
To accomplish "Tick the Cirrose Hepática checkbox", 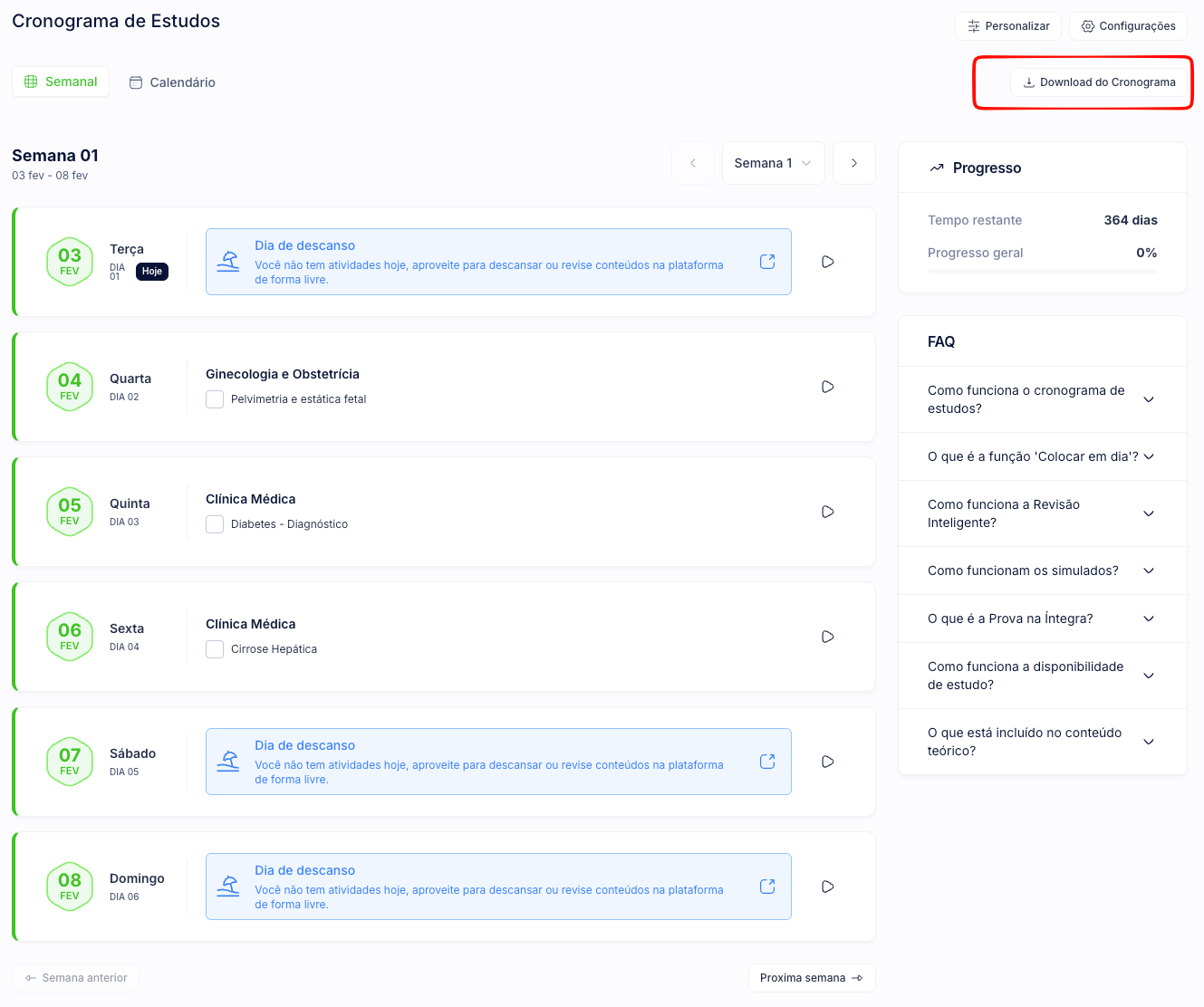I will pos(215,649).
